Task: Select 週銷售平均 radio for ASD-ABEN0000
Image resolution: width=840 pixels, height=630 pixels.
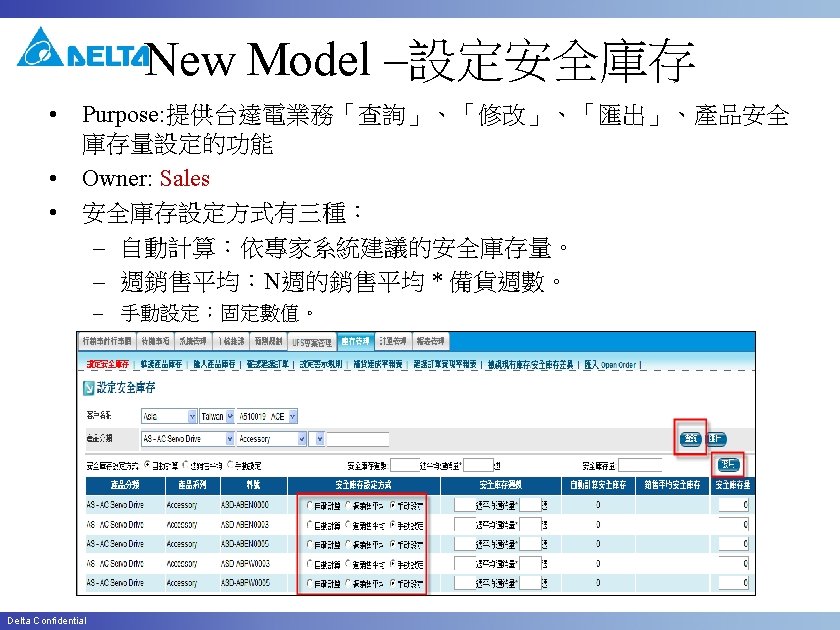Action: click(x=348, y=505)
